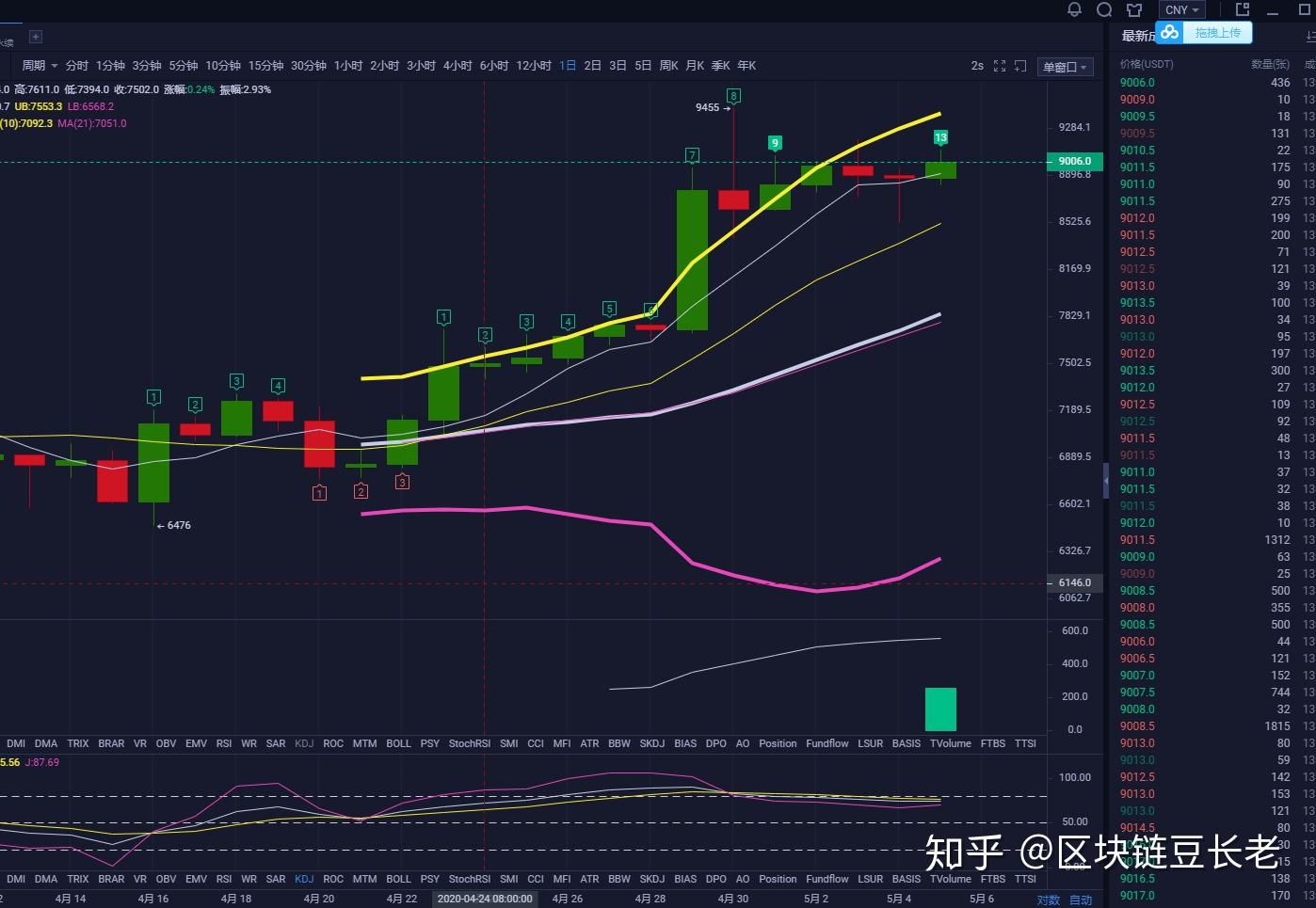
Task: Click the shirt theme icon
Action: coord(1134,9)
